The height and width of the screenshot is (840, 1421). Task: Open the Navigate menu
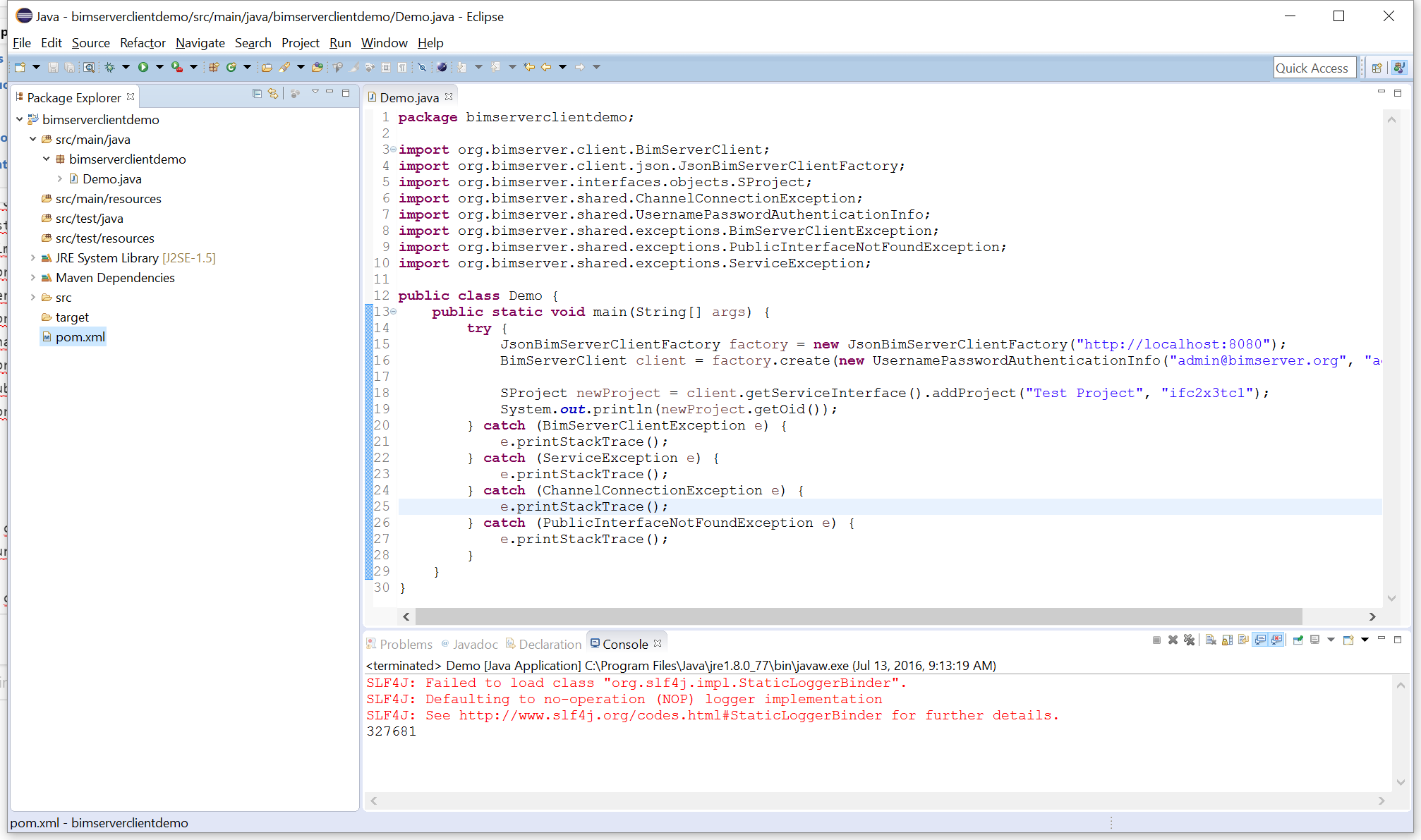pyautogui.click(x=200, y=43)
